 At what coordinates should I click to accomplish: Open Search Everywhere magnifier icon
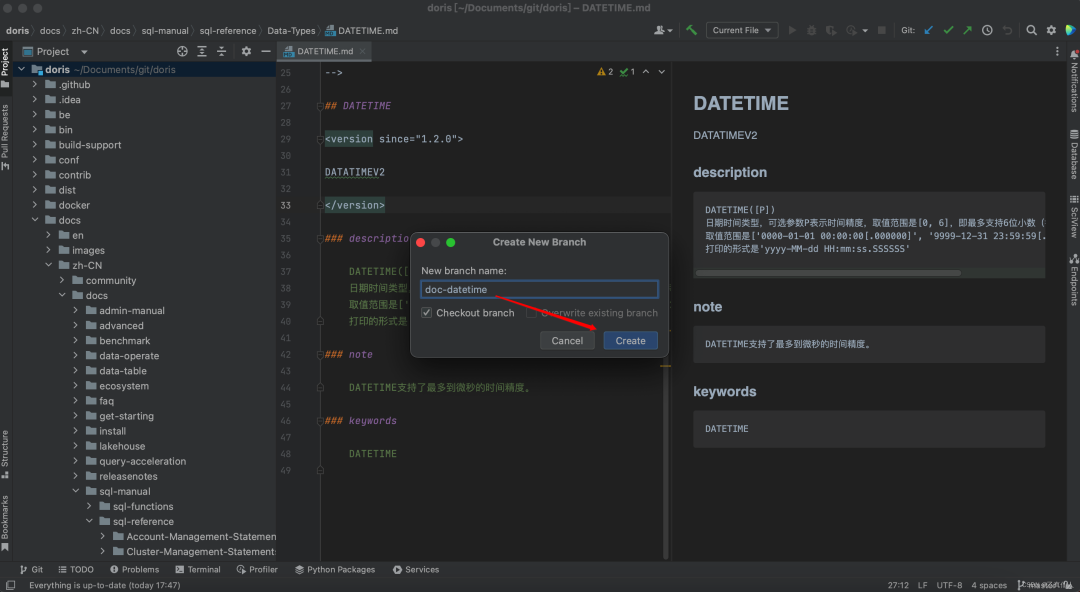tap(1031, 30)
